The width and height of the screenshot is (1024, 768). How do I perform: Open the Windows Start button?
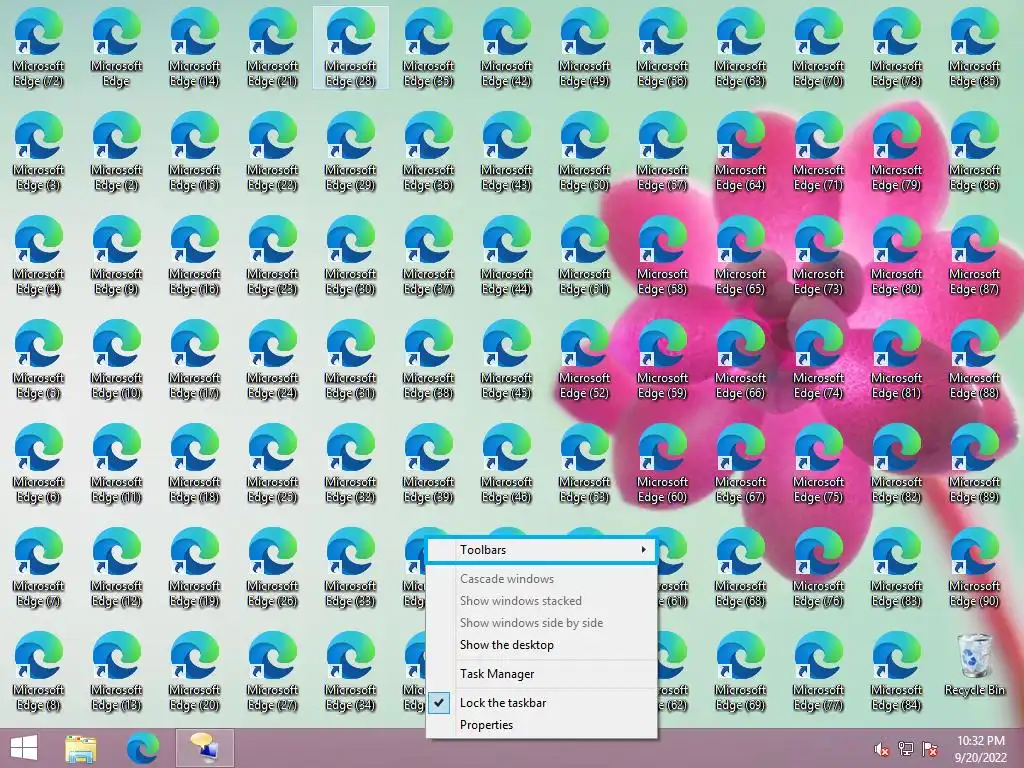24,748
